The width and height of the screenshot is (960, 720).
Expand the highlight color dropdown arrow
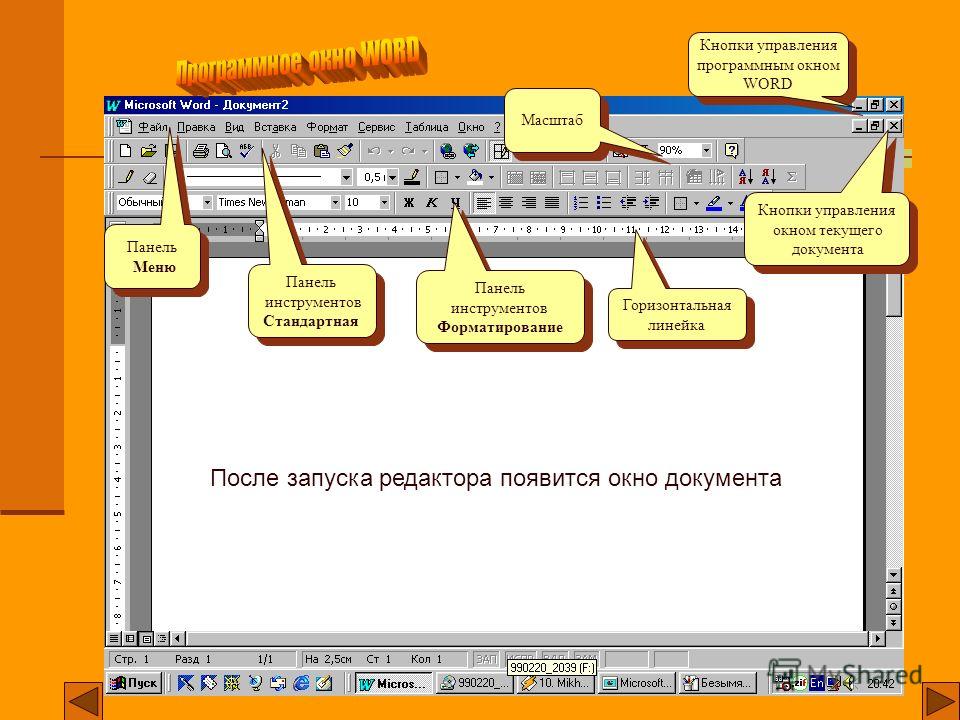[730, 203]
